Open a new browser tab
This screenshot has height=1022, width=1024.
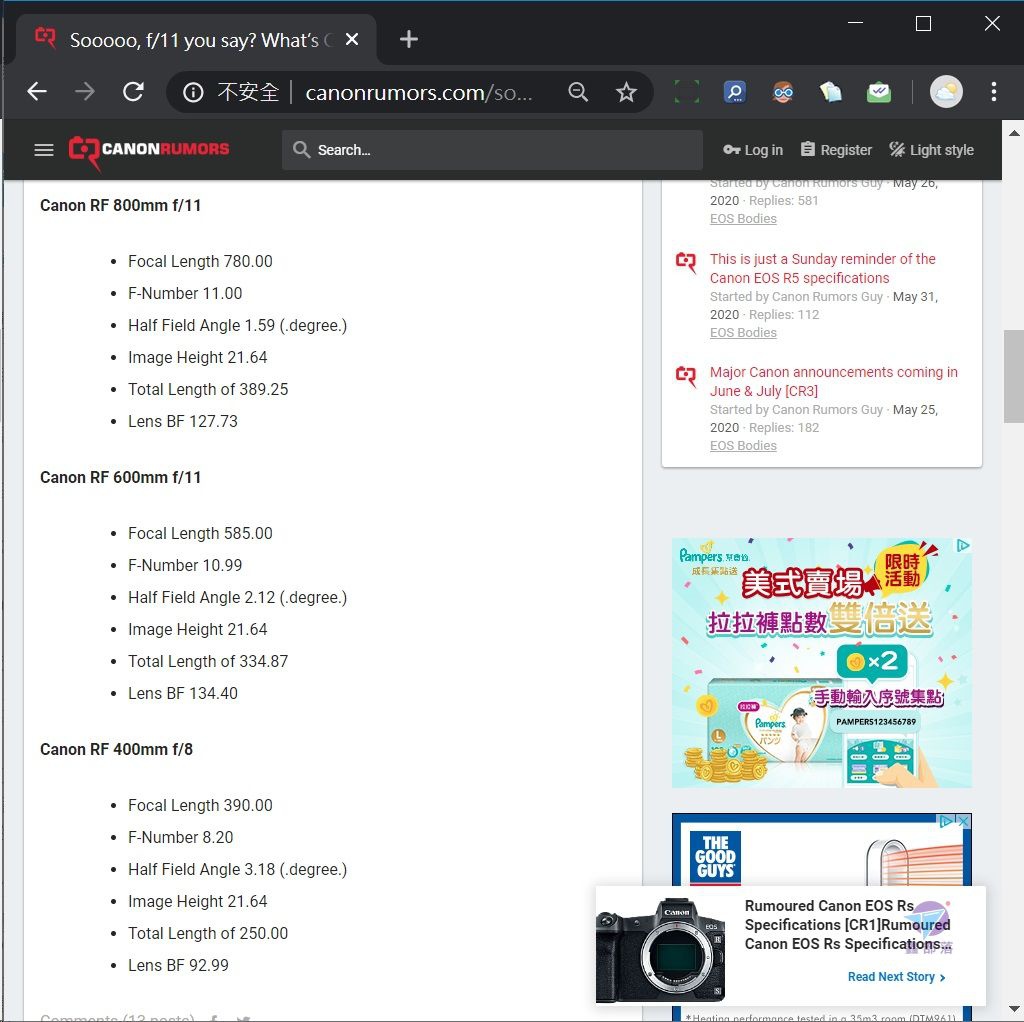click(x=409, y=39)
